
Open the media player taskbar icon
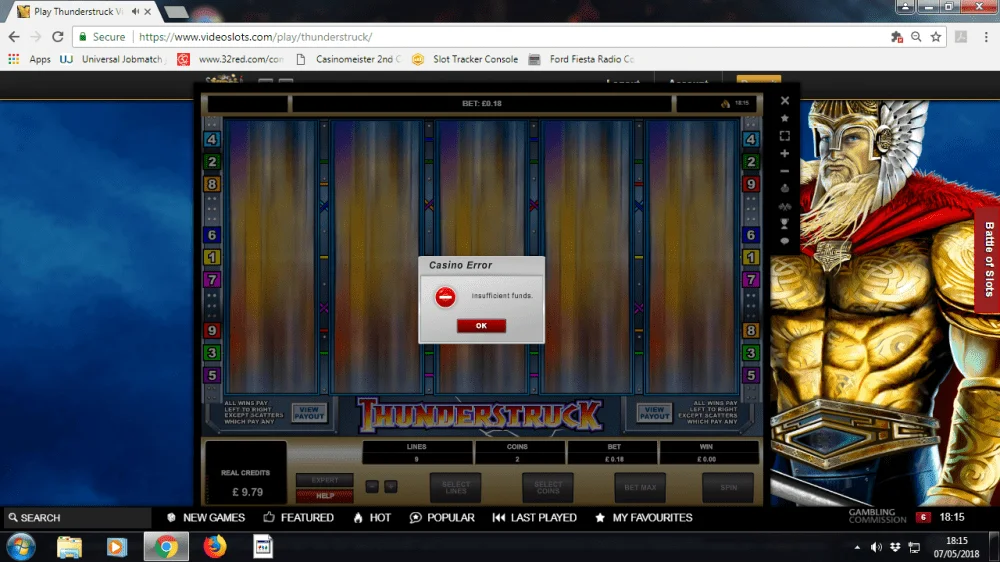point(116,547)
